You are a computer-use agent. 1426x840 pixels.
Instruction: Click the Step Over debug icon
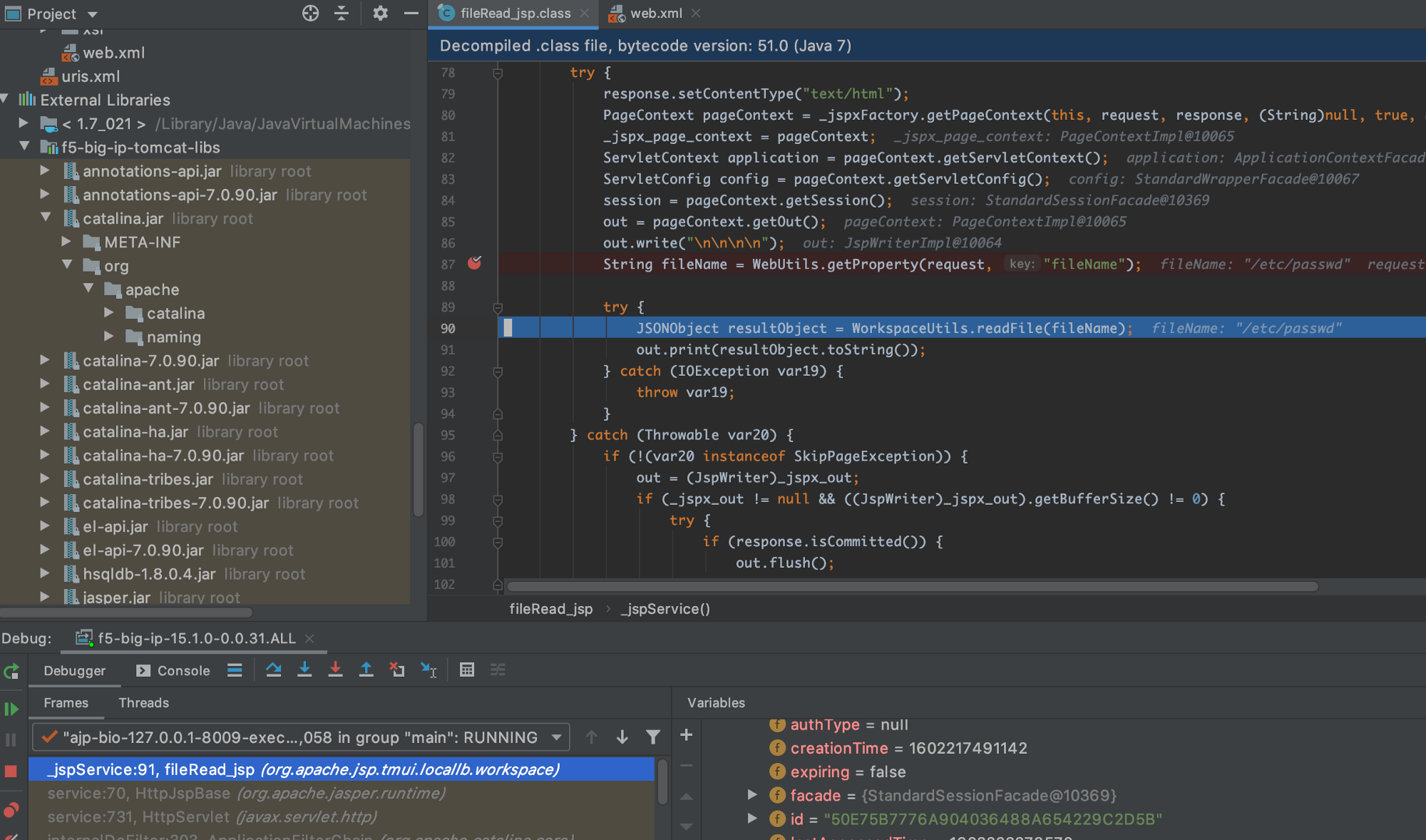coord(273,670)
